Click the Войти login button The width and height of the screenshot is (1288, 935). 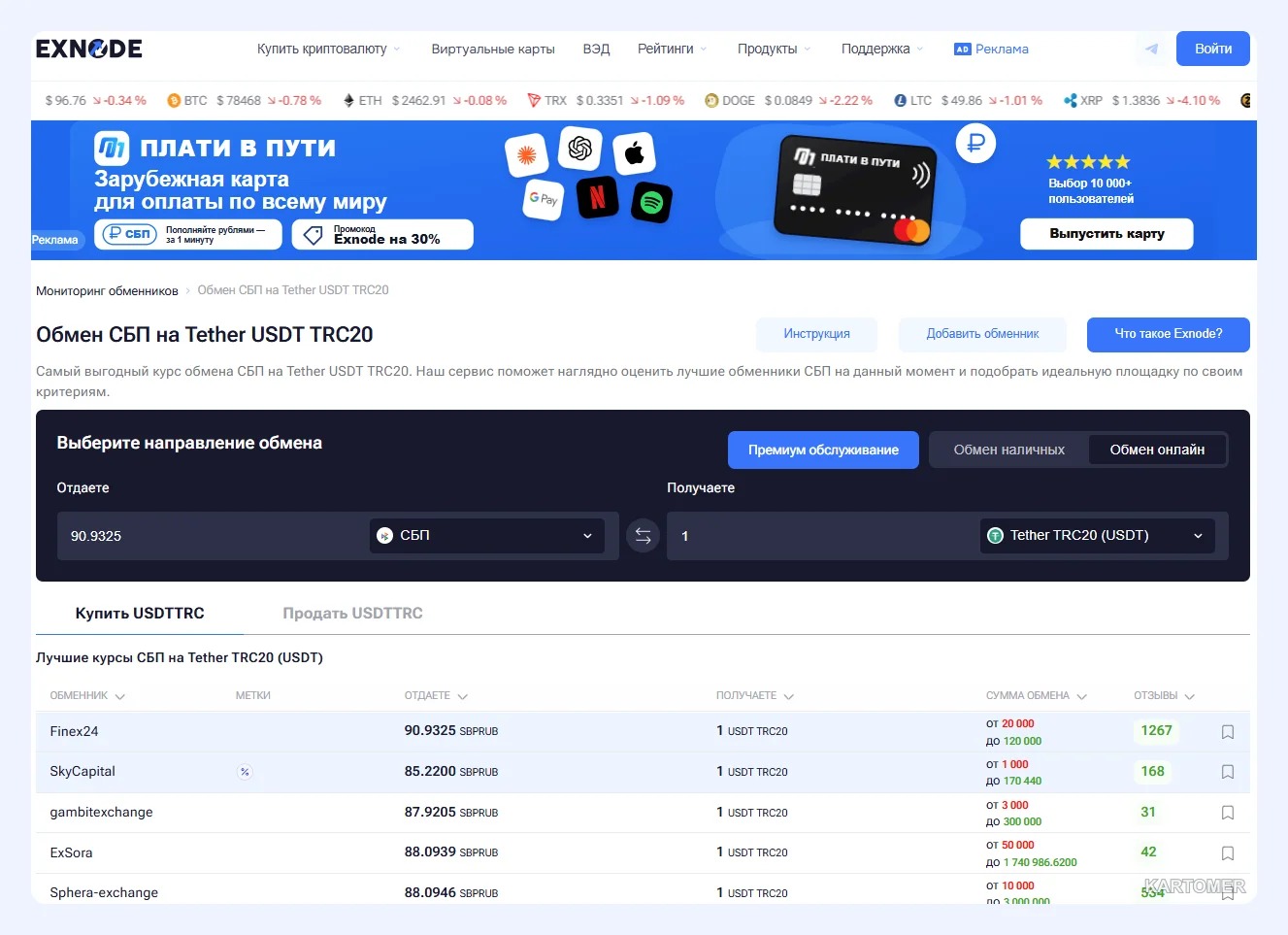pos(1213,49)
